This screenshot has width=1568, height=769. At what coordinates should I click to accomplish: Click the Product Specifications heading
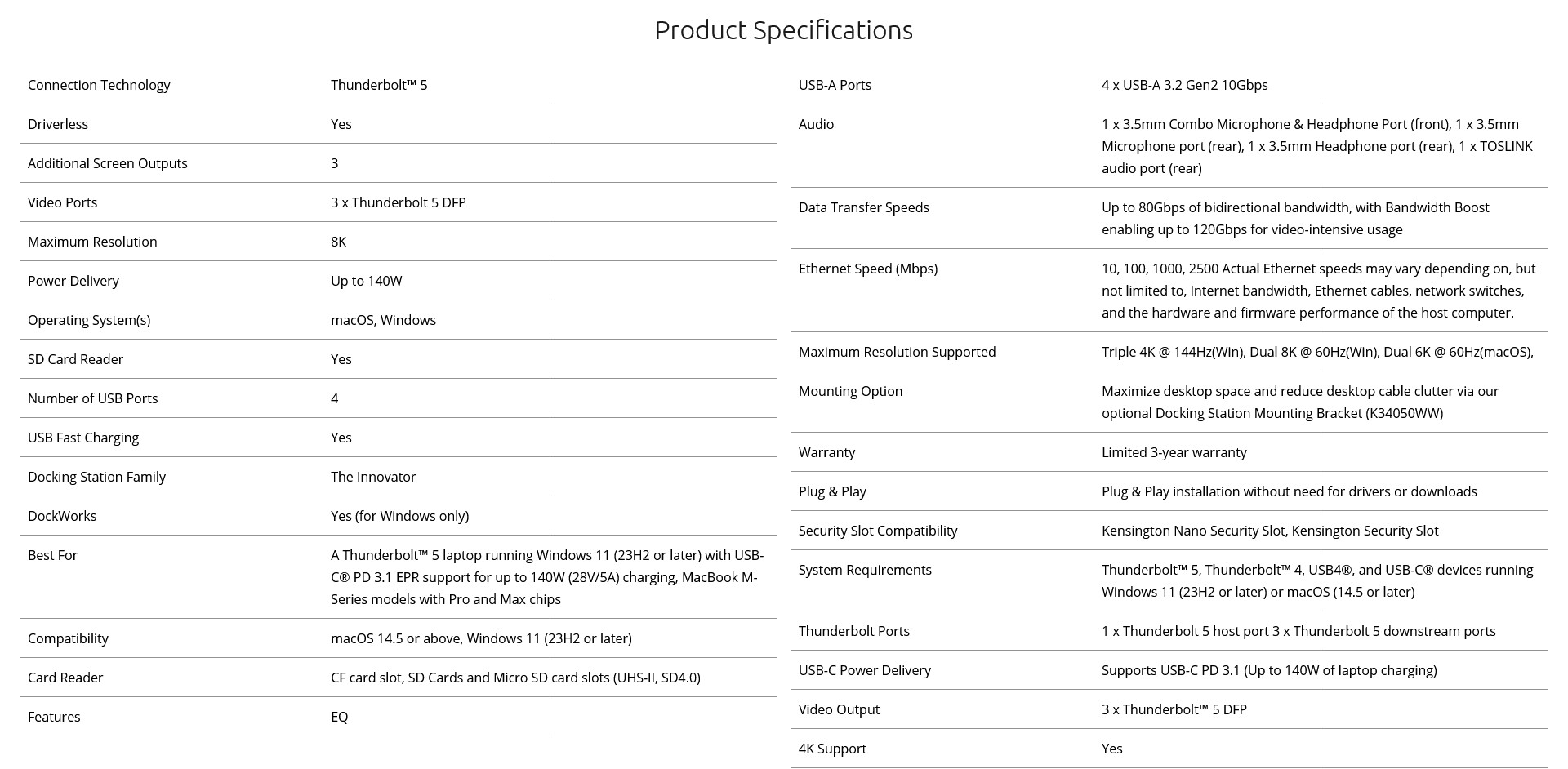pos(783,30)
